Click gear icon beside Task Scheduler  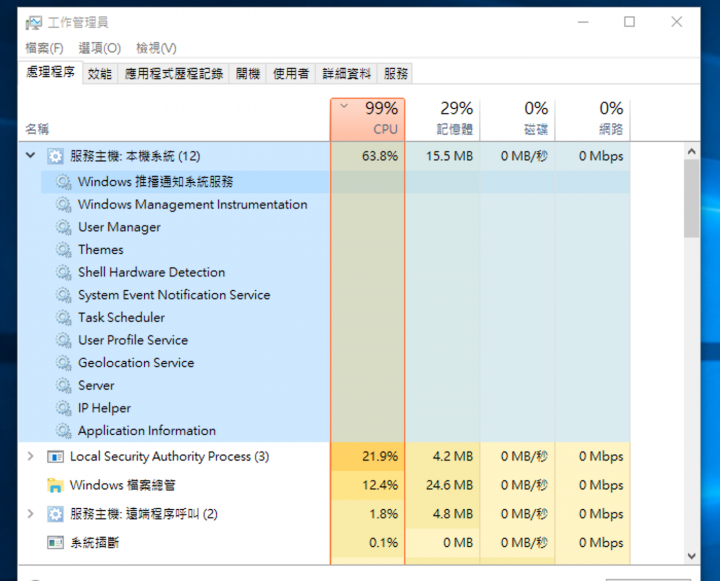[63, 317]
